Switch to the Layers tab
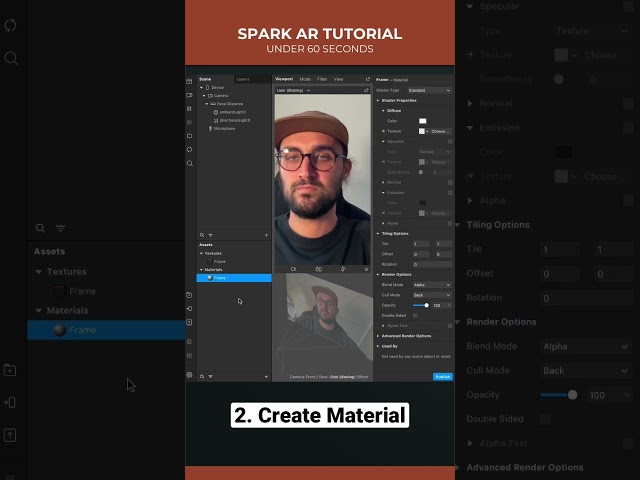The width and height of the screenshot is (640, 480). tap(243, 79)
